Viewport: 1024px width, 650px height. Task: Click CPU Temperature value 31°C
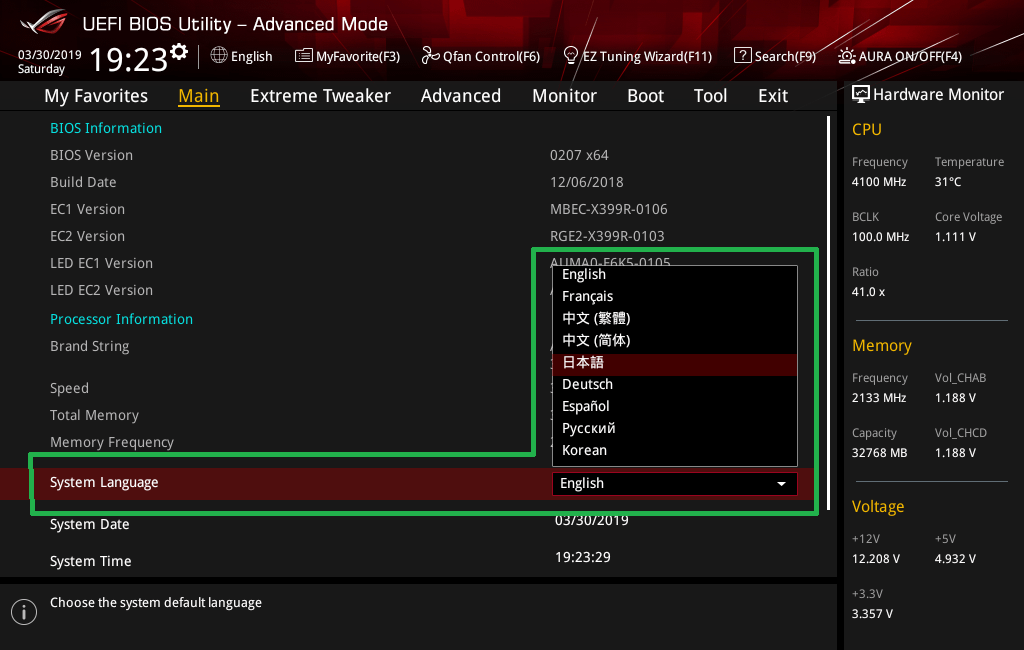coord(948,182)
